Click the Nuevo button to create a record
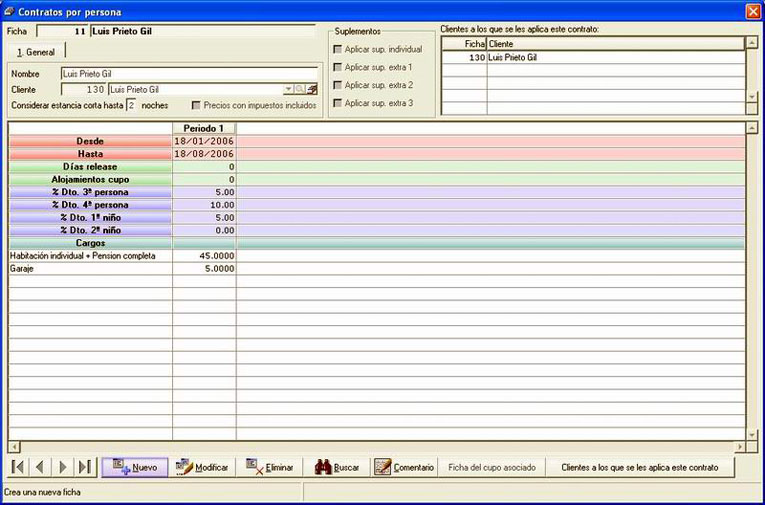This screenshot has width=765, height=505. click(135, 467)
